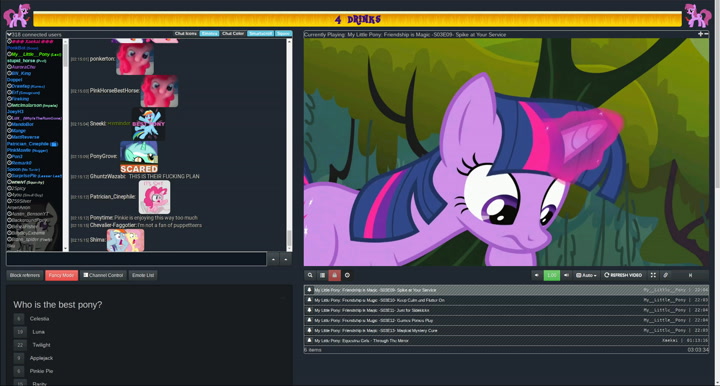Select the S03E13 Magical Mystery Cure entry
The width and height of the screenshot is (720, 386).
click(x=506, y=330)
